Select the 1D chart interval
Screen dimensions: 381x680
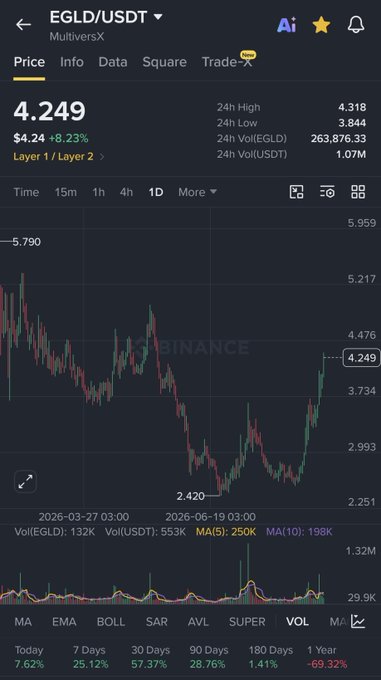[156, 192]
